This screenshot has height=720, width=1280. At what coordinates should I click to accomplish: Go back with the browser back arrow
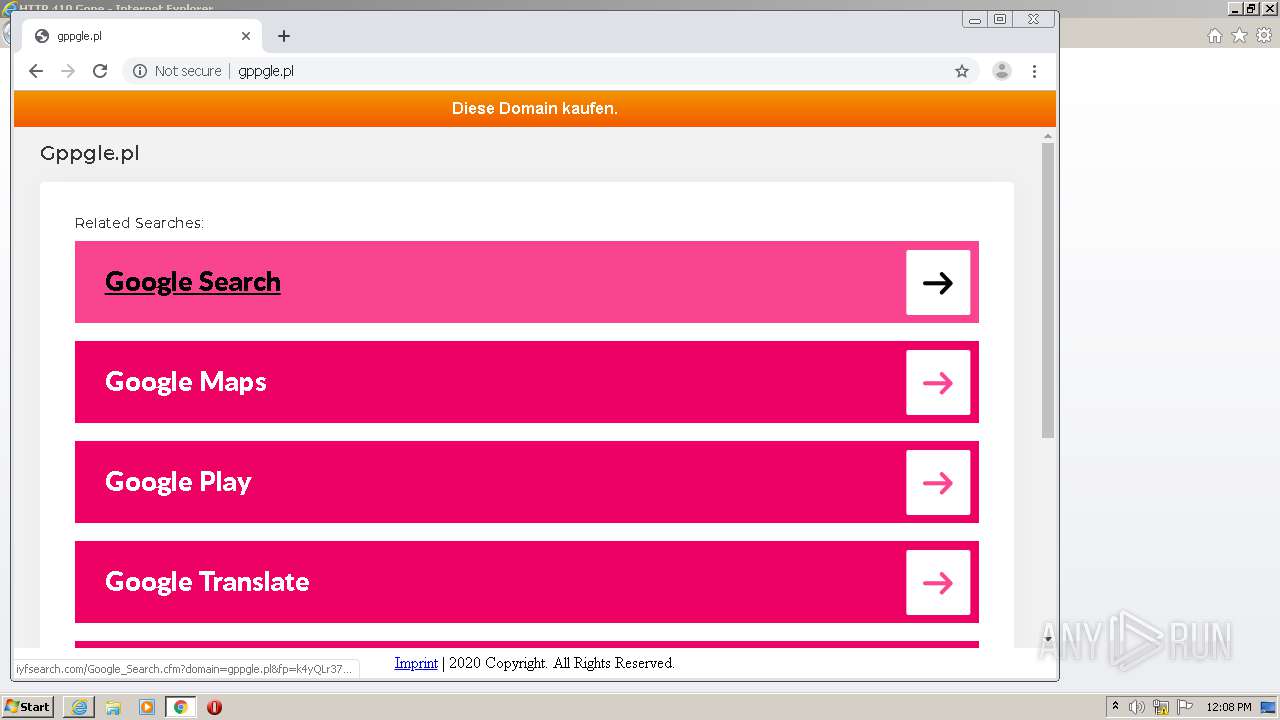click(36, 71)
